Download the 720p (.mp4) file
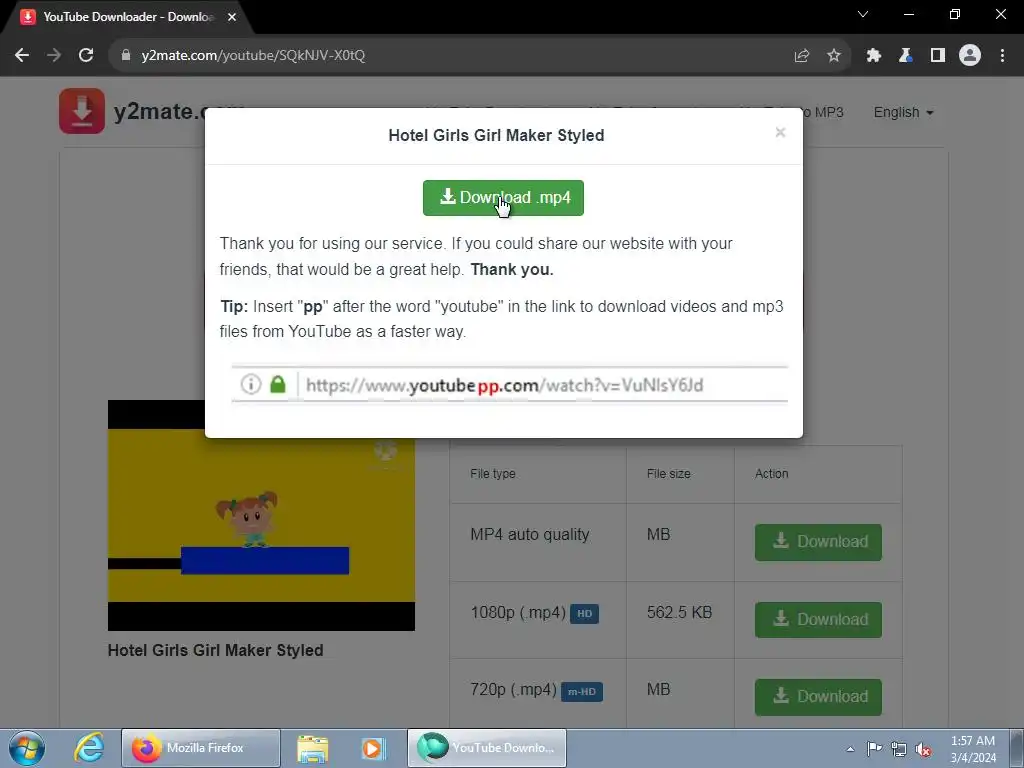This screenshot has height=768, width=1024. 818,697
